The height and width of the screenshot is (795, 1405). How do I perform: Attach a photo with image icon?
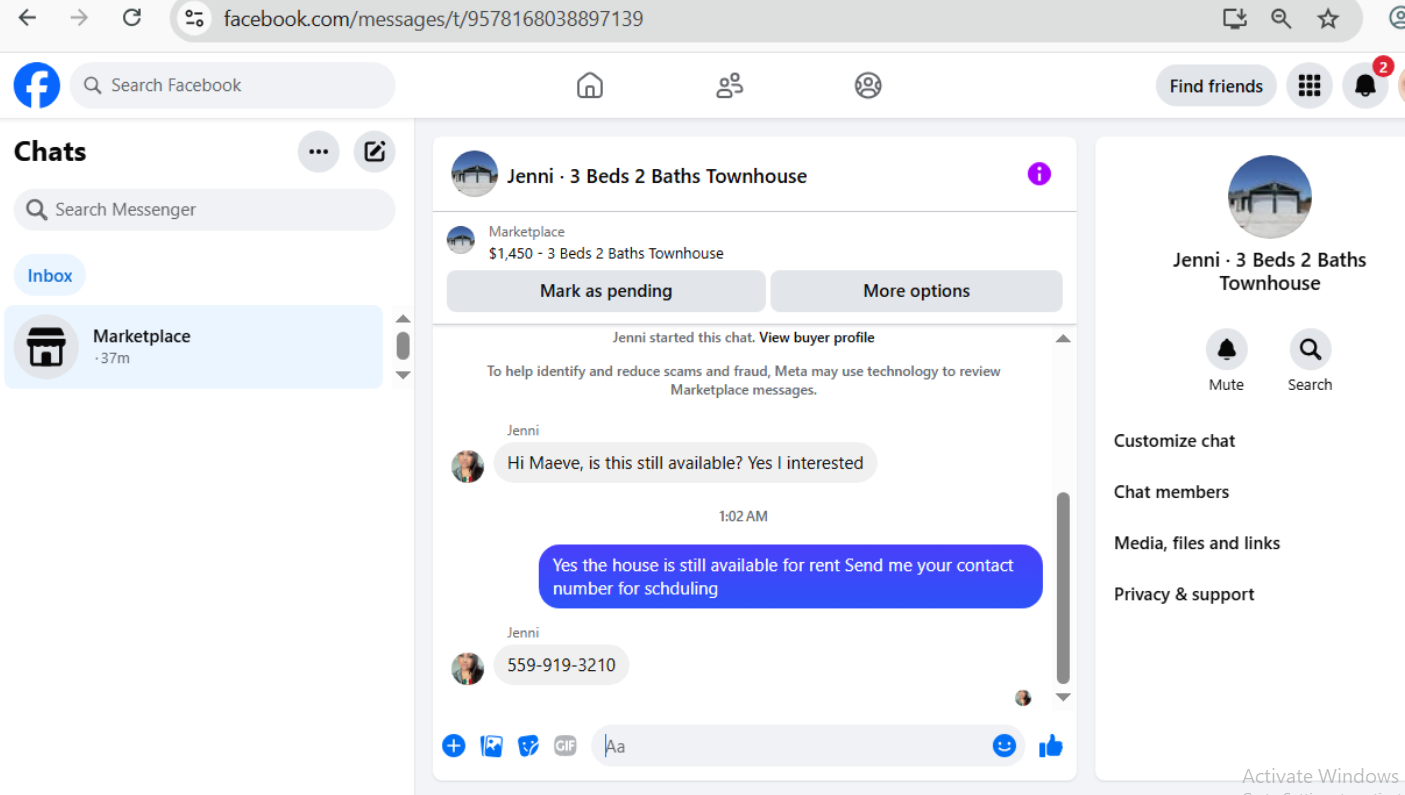(x=491, y=745)
